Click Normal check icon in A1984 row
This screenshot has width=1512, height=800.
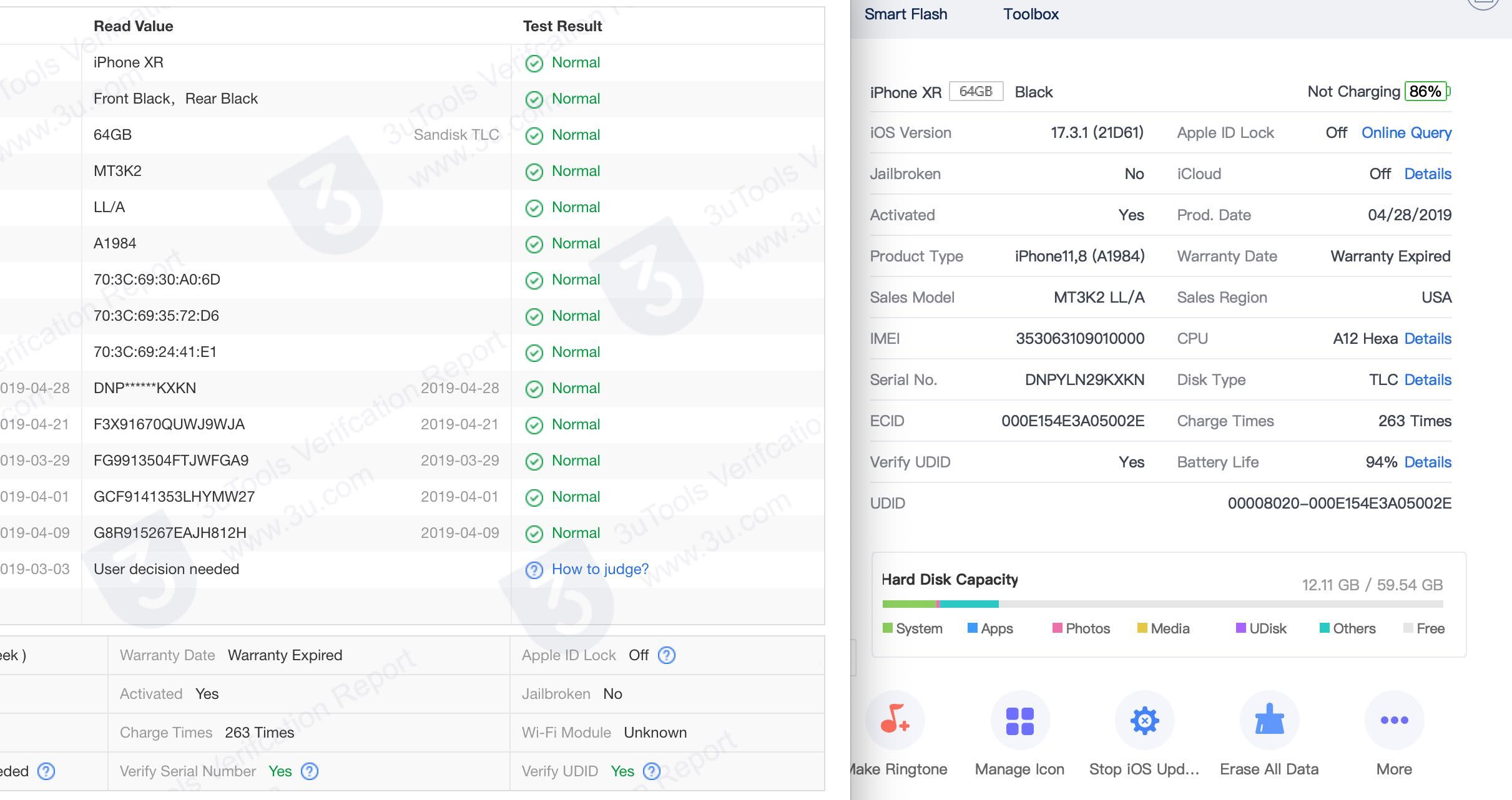(534, 244)
